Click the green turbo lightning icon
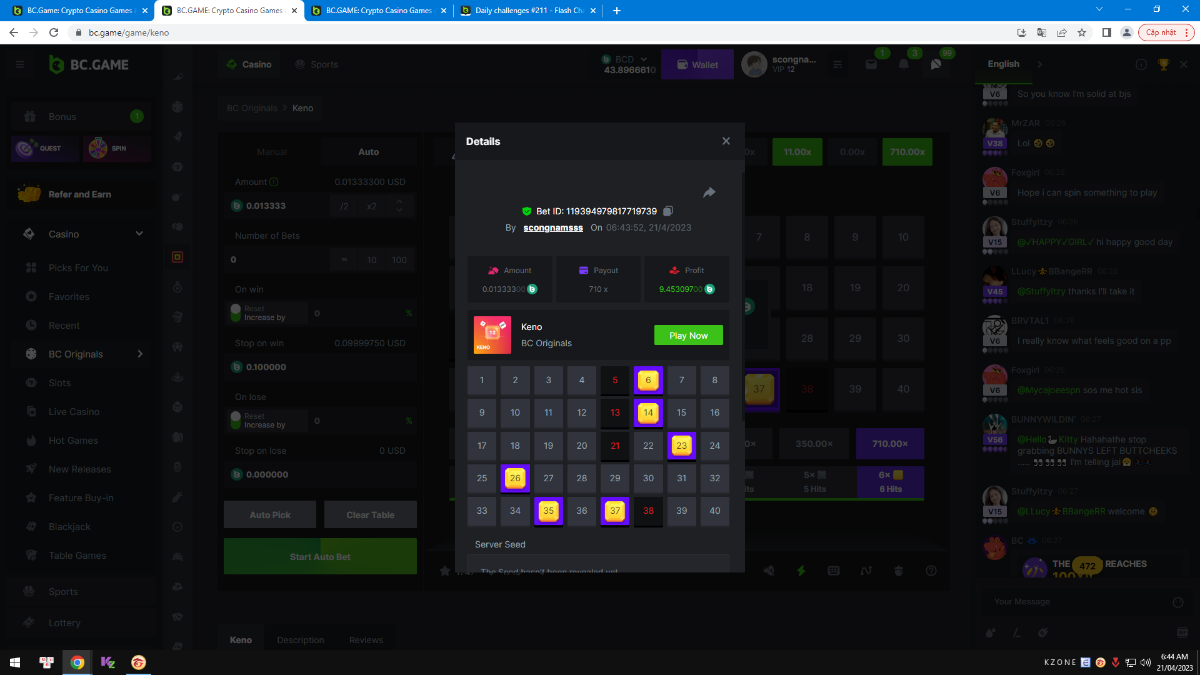The image size is (1200, 675). 800,571
